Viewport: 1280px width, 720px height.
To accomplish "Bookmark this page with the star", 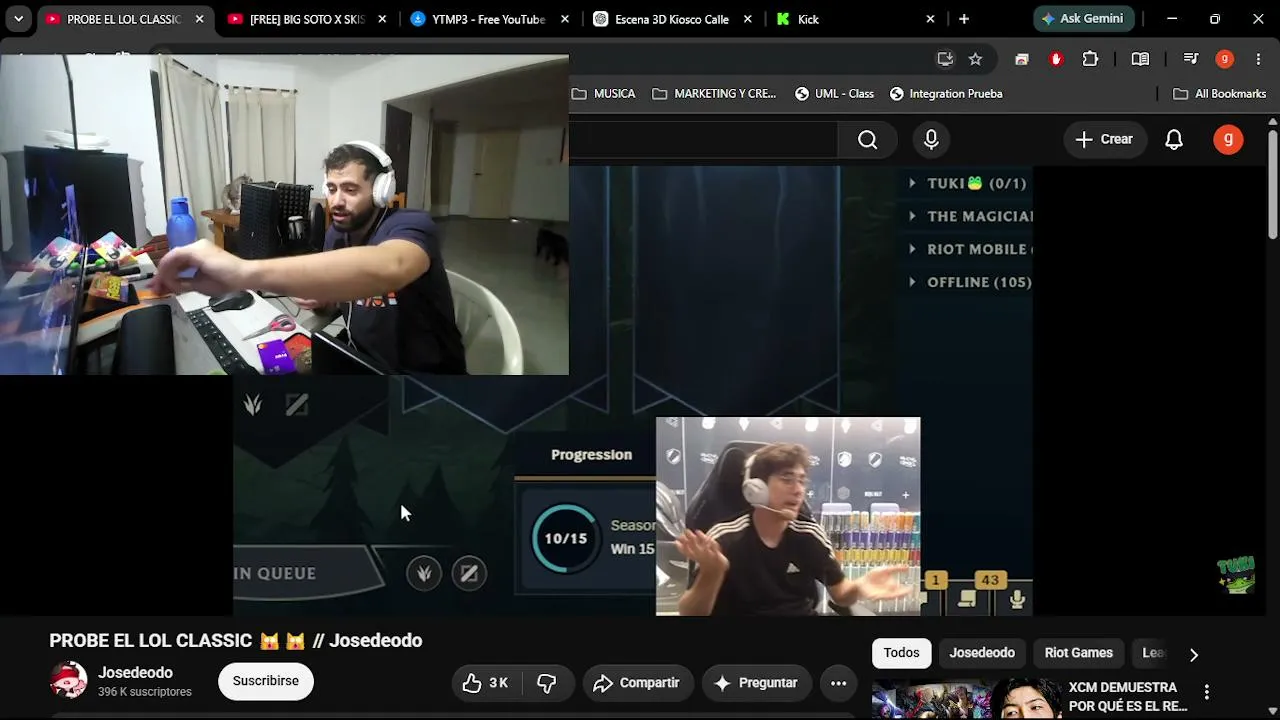I will pyautogui.click(x=975, y=59).
